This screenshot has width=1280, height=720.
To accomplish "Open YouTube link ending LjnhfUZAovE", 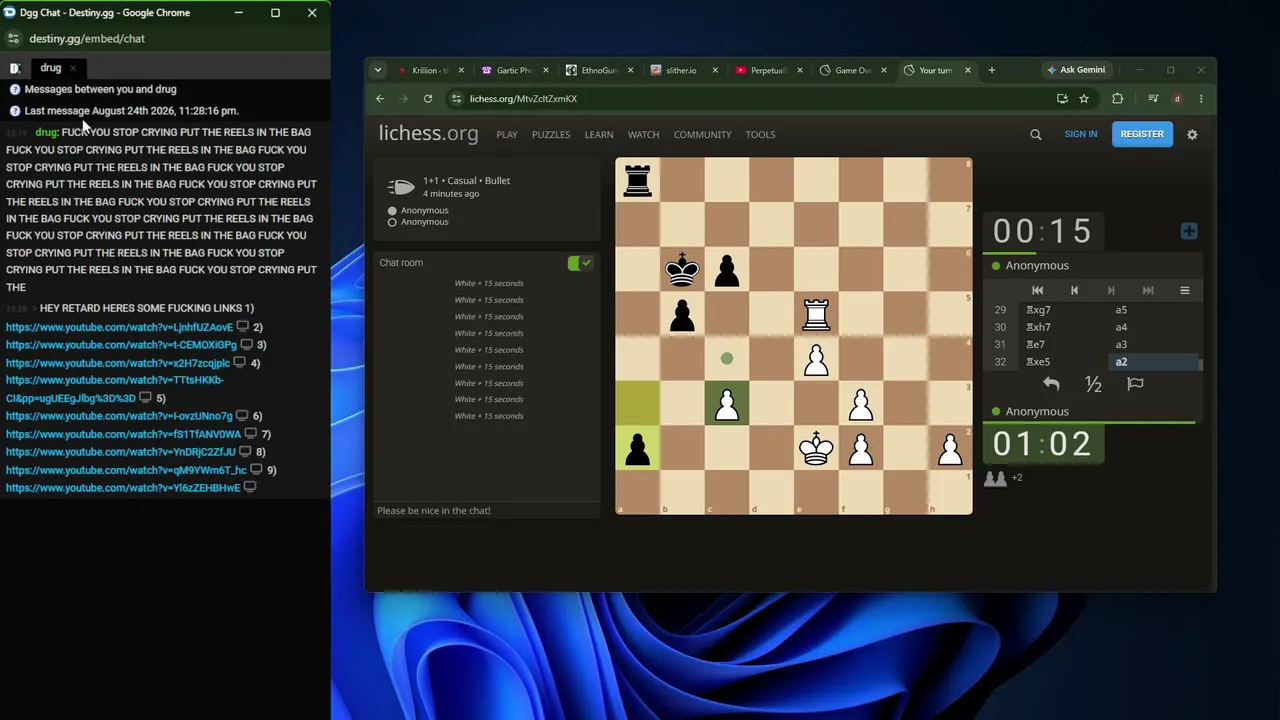I will pyautogui.click(x=119, y=327).
